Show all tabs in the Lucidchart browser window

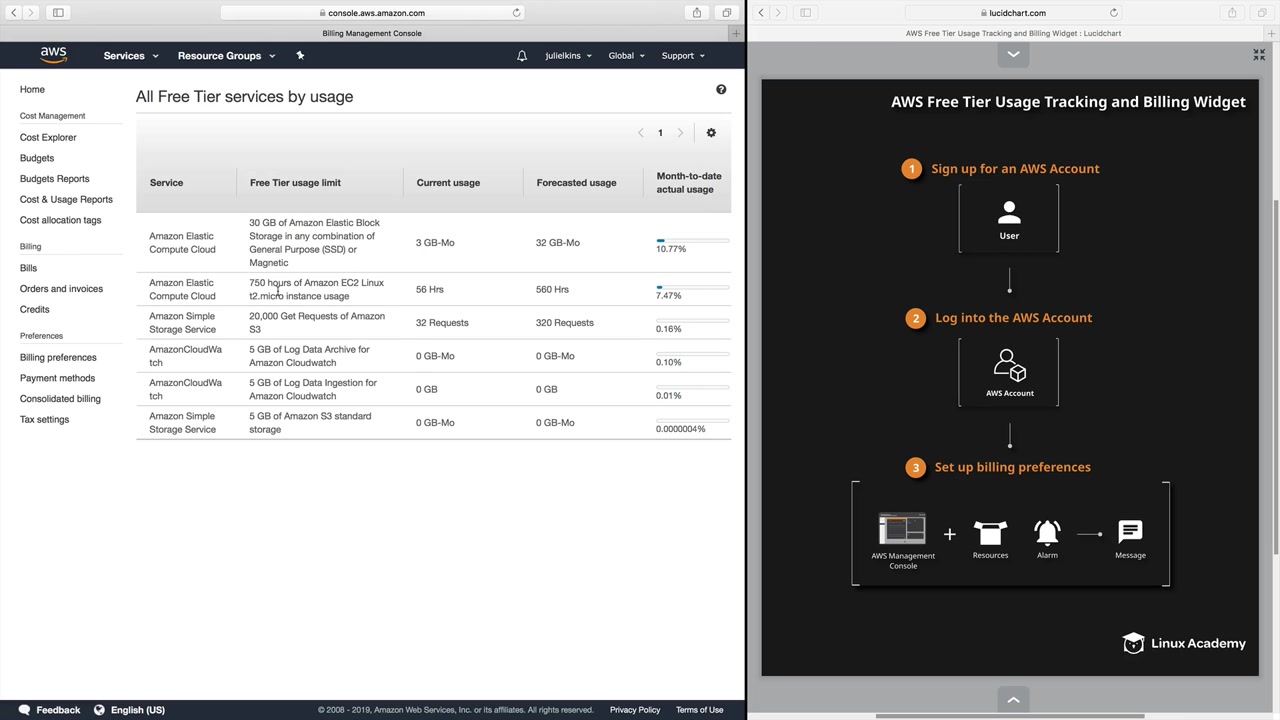pyautogui.click(x=1262, y=13)
